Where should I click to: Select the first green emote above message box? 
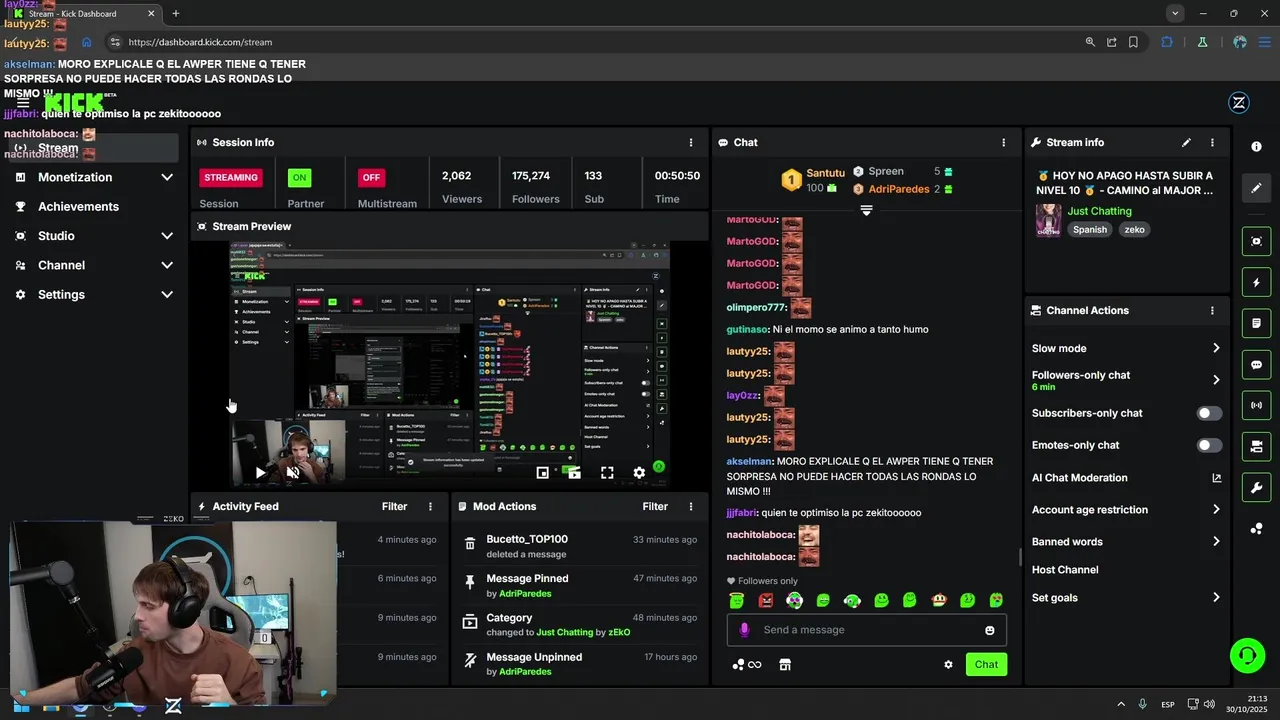(x=737, y=600)
